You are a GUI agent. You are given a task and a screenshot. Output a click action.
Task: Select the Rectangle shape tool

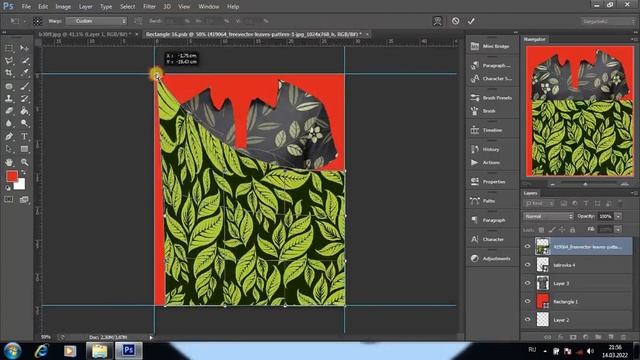24,149
